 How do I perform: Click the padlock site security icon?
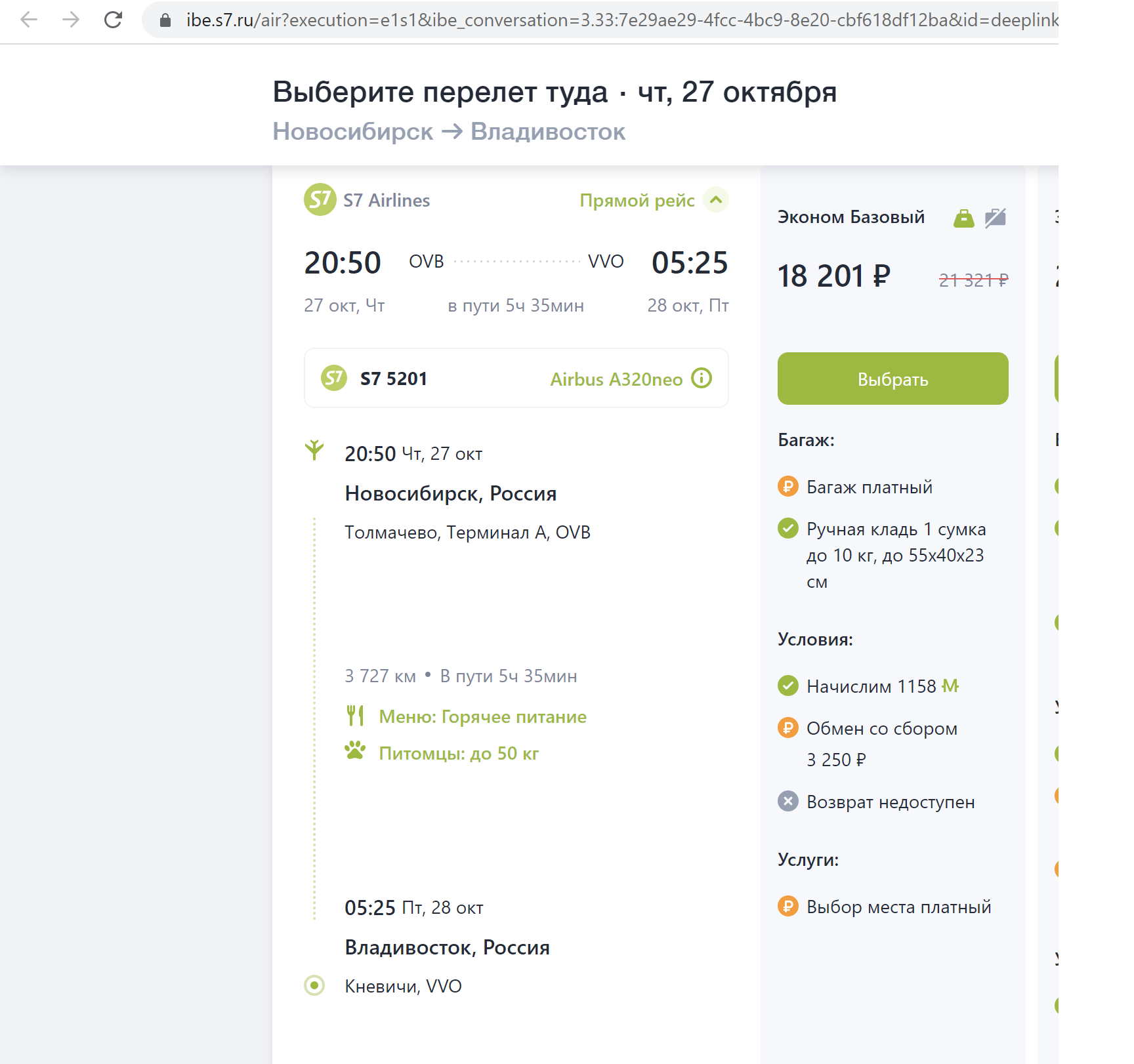pos(165,20)
